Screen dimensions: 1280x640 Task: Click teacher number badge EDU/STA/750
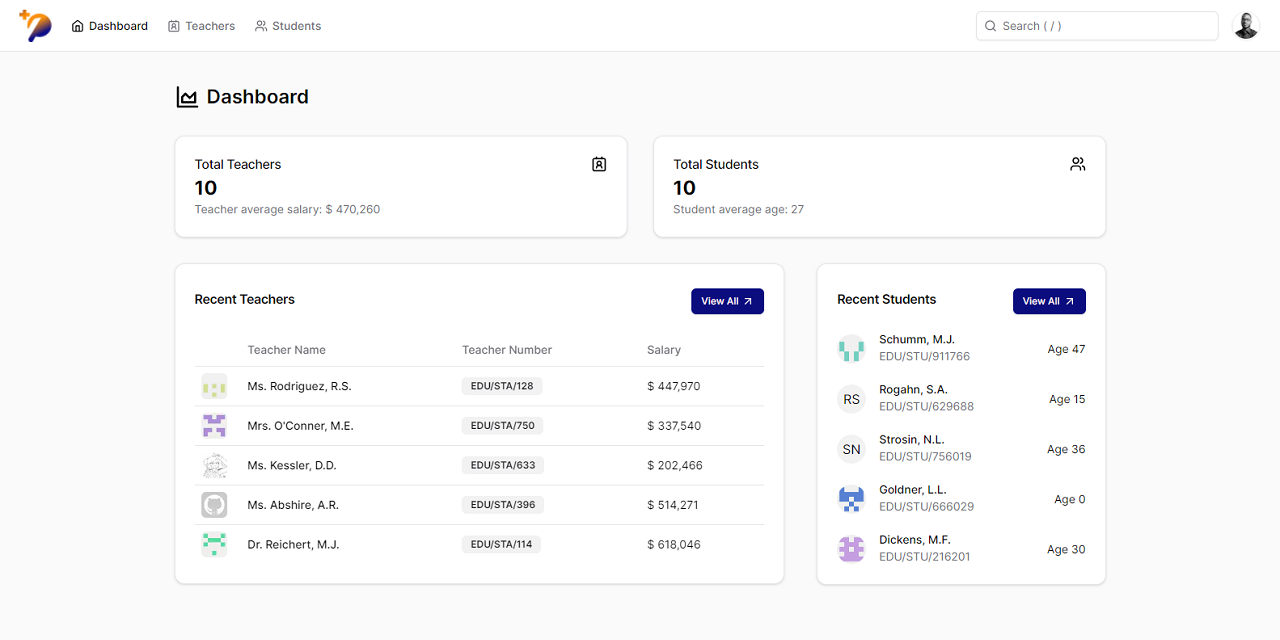coord(503,426)
